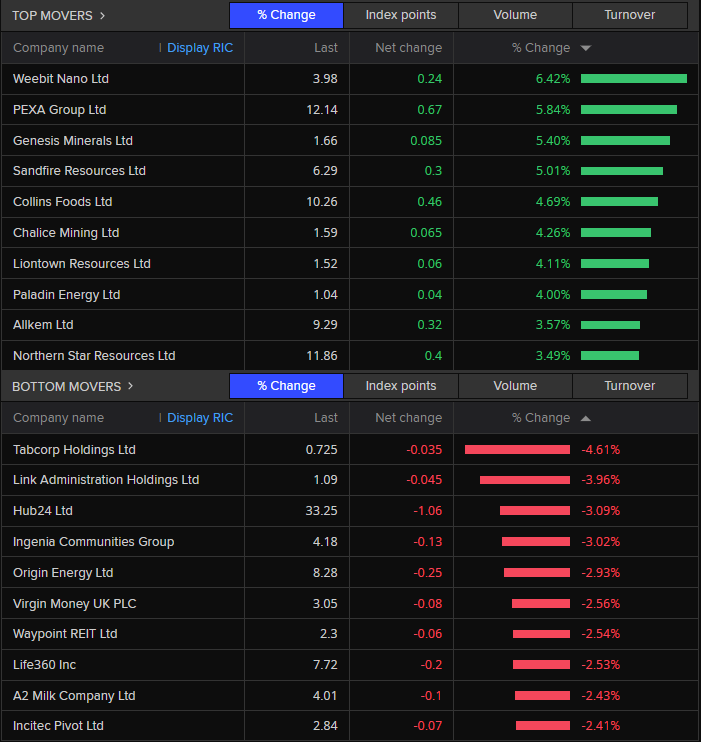Open Weebit Nano Ltd row
Viewport: 701px width, 742px height.
(x=350, y=79)
